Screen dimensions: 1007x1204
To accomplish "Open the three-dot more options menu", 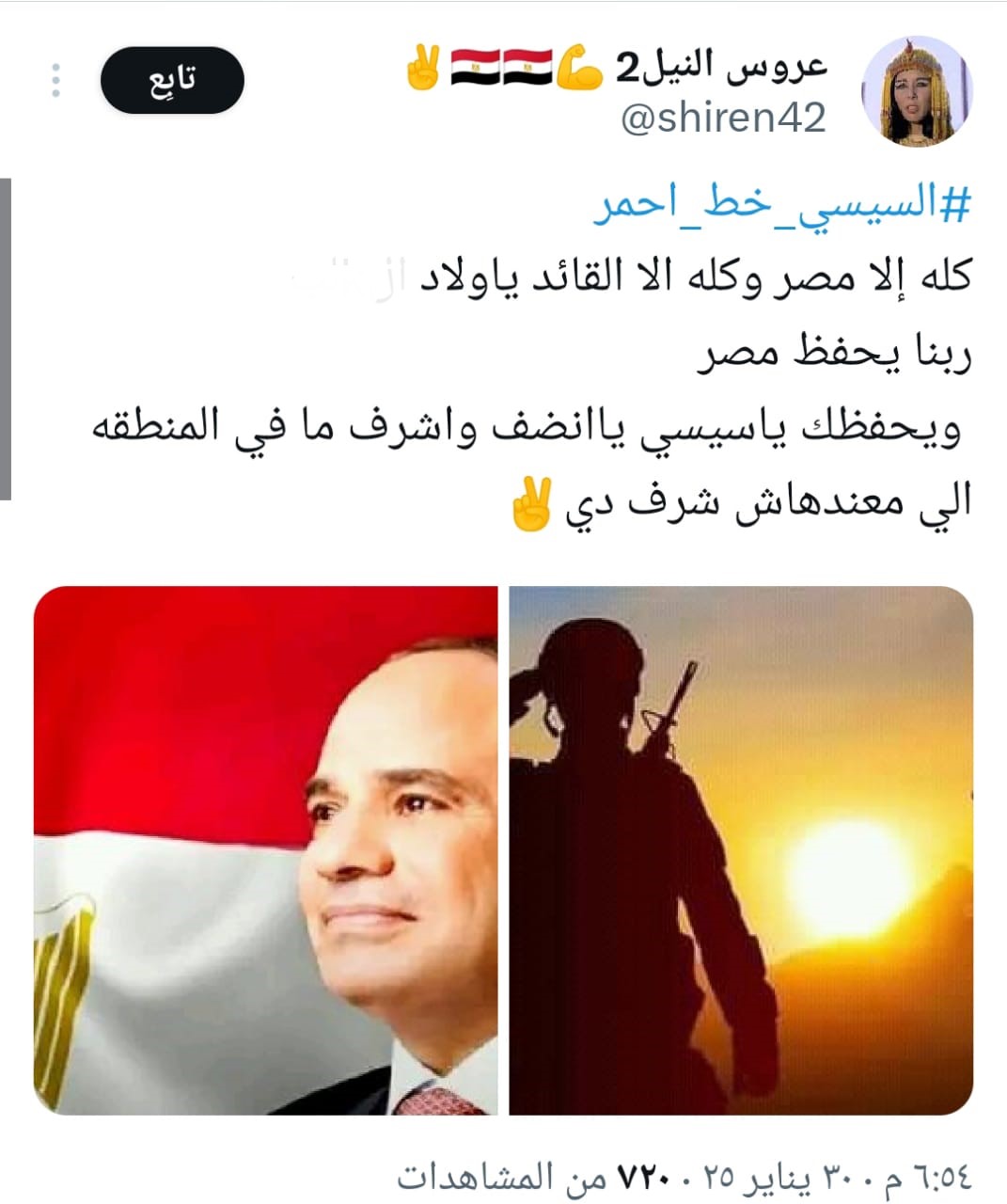I will 55,81.
